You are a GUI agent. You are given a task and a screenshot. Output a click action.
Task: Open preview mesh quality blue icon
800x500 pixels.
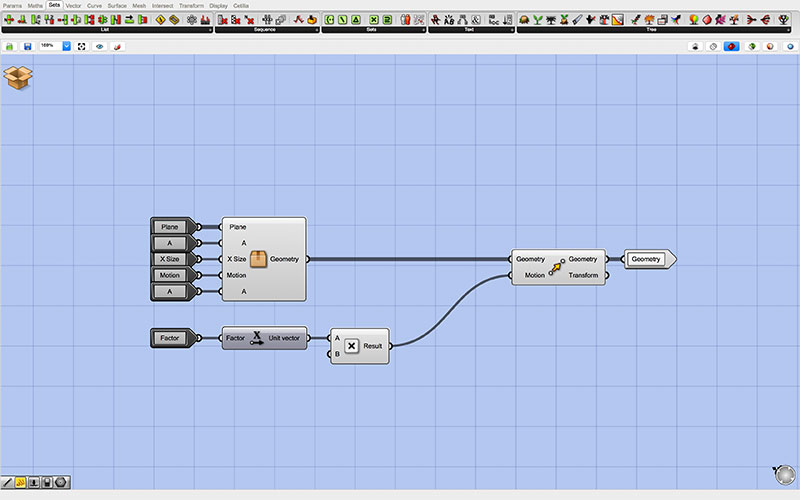(790, 46)
